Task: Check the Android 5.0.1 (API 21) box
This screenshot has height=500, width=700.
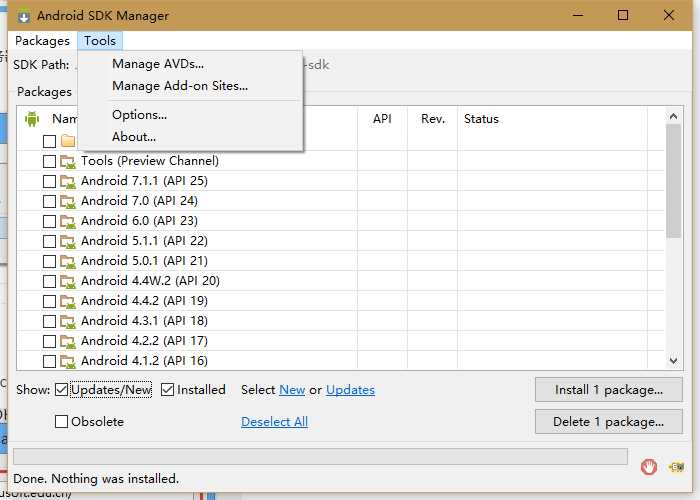Action: (x=49, y=262)
